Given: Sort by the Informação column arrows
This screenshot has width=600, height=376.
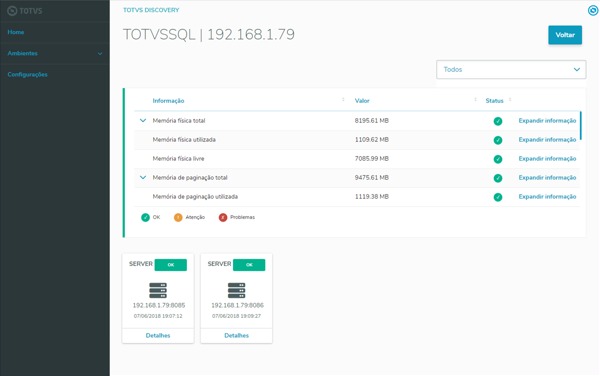Looking at the screenshot, I should pyautogui.click(x=343, y=99).
